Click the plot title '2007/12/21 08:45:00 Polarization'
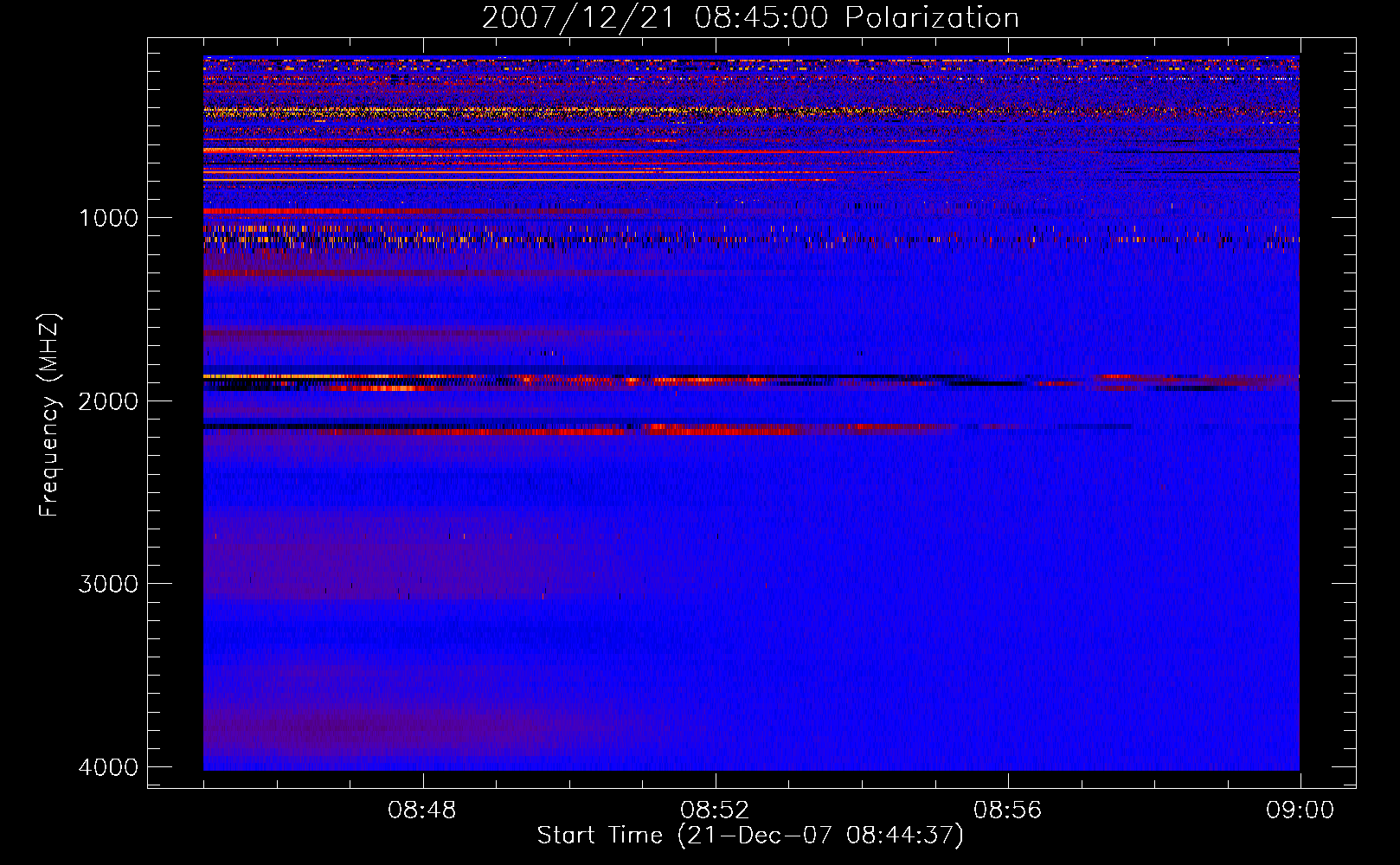This screenshot has width=1400, height=865. (750, 17)
